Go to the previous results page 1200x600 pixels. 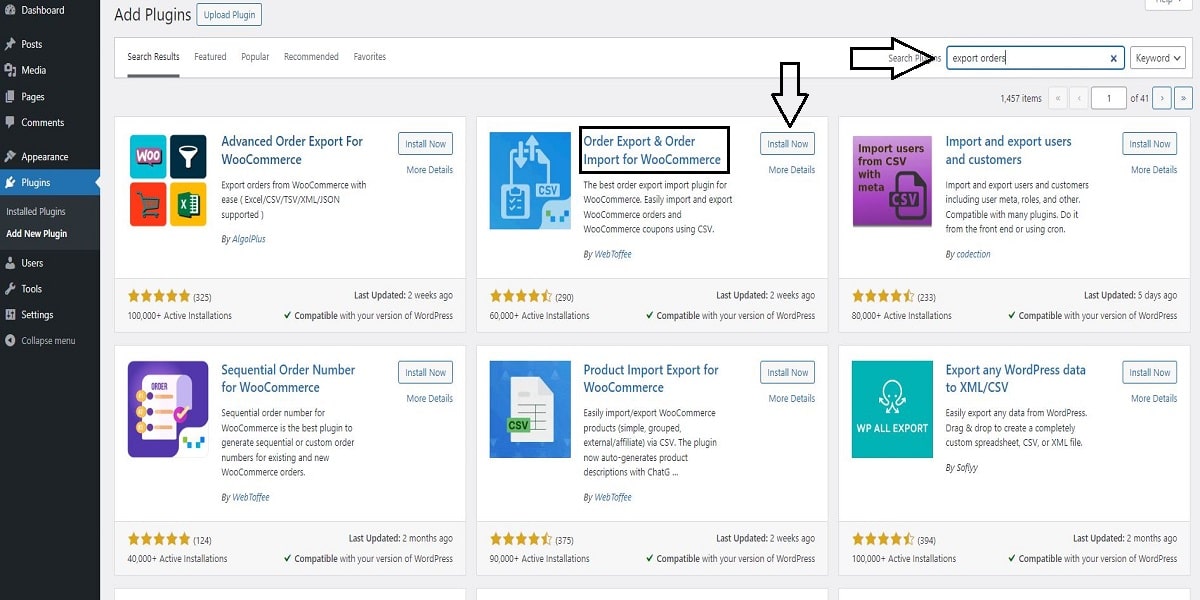[1079, 98]
